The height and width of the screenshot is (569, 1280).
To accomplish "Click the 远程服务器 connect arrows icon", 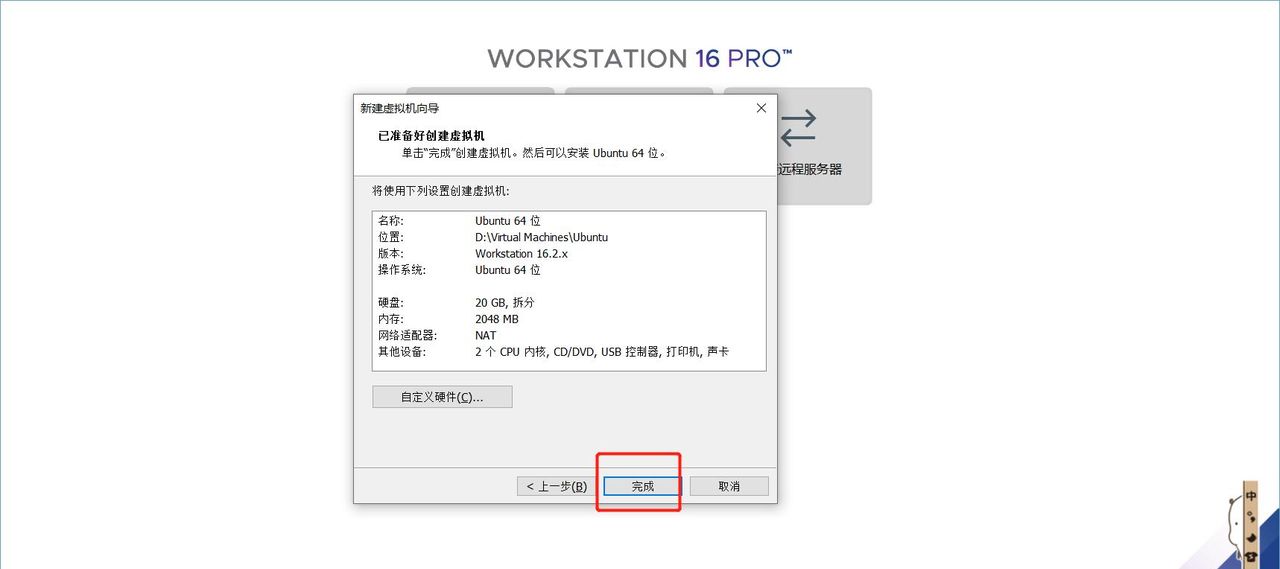I will click(797, 128).
